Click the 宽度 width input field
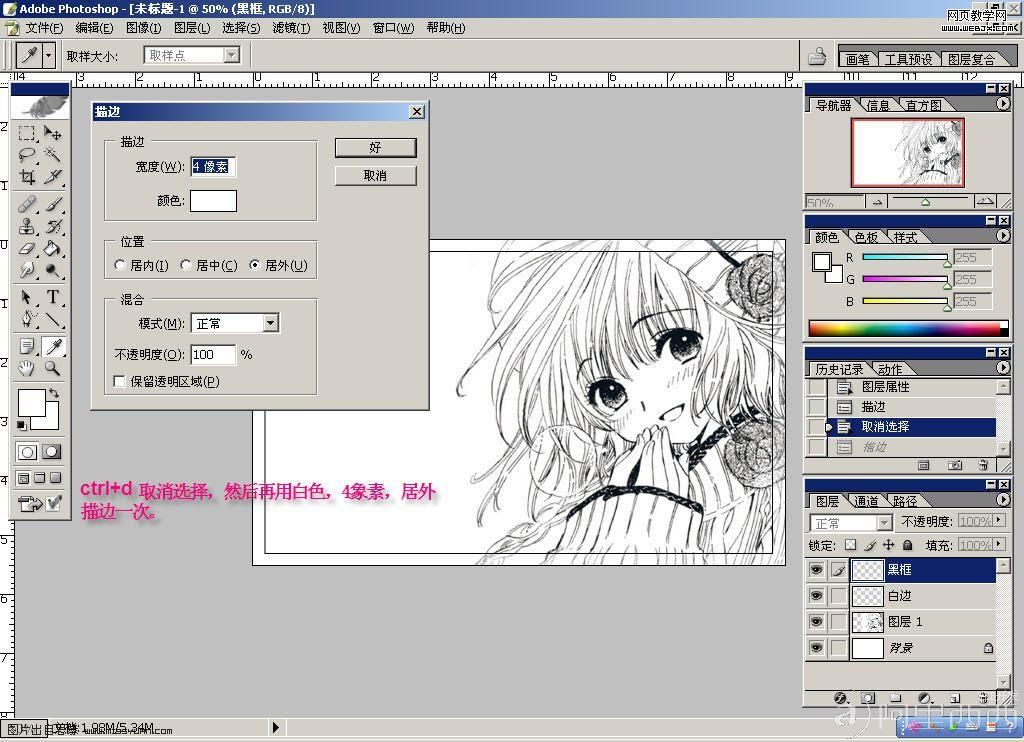Screen dimensions: 1024x742 click(213, 167)
